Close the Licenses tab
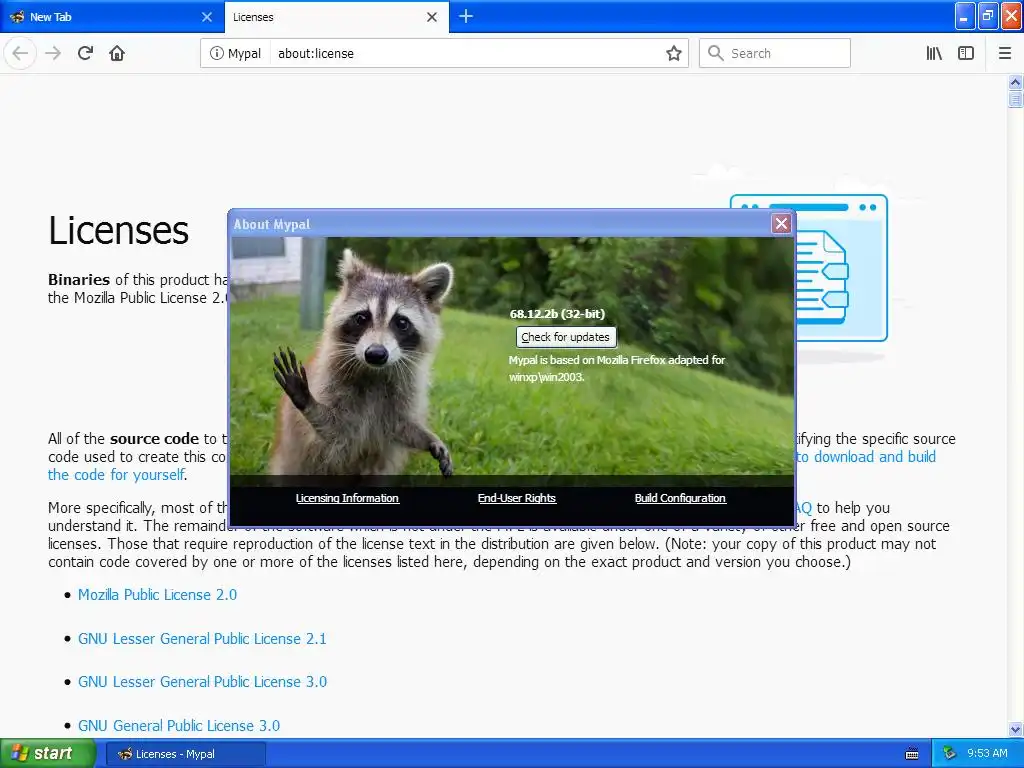 point(432,17)
